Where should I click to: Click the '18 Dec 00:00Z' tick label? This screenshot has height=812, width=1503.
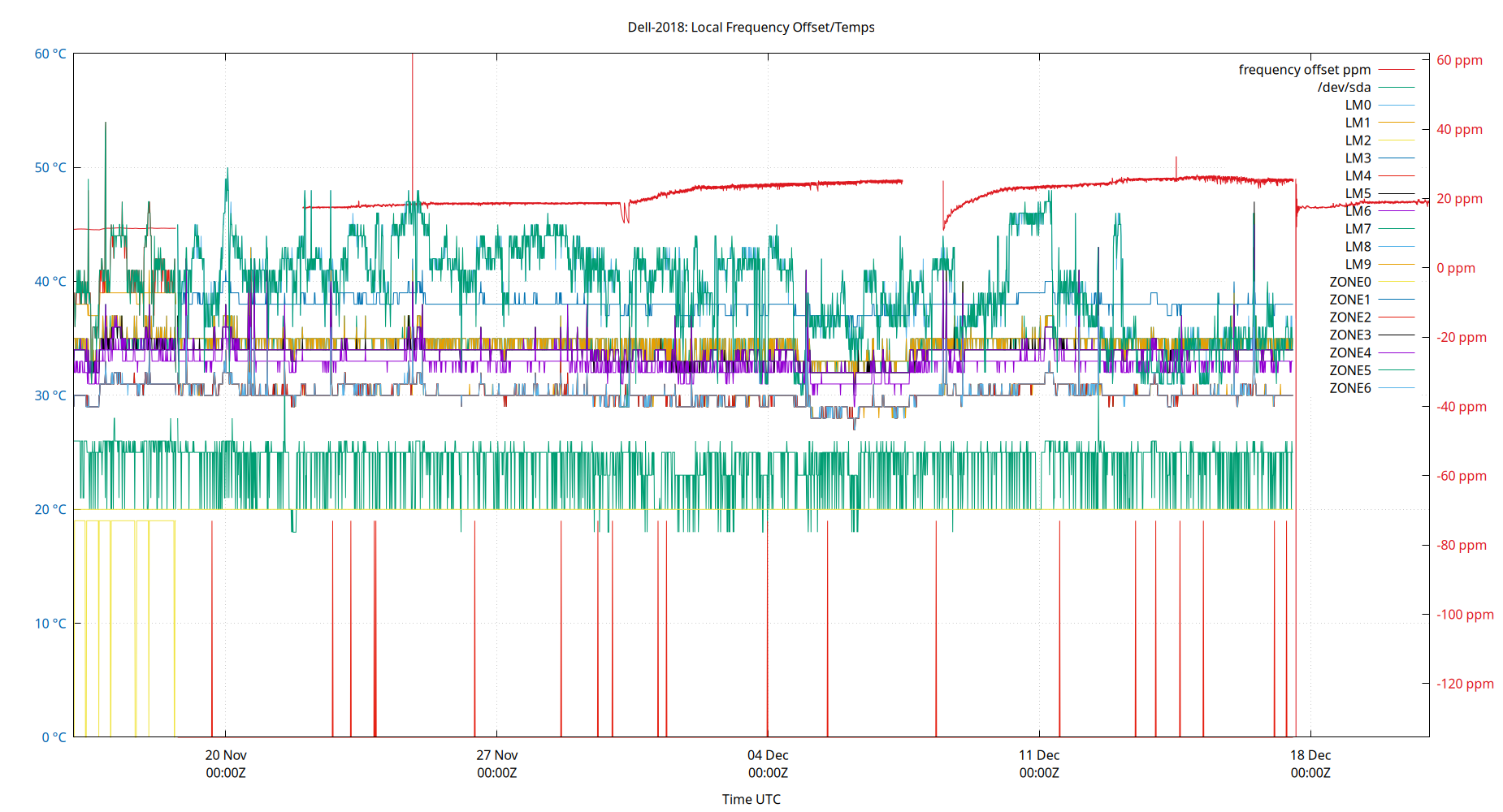pyautogui.click(x=1311, y=763)
